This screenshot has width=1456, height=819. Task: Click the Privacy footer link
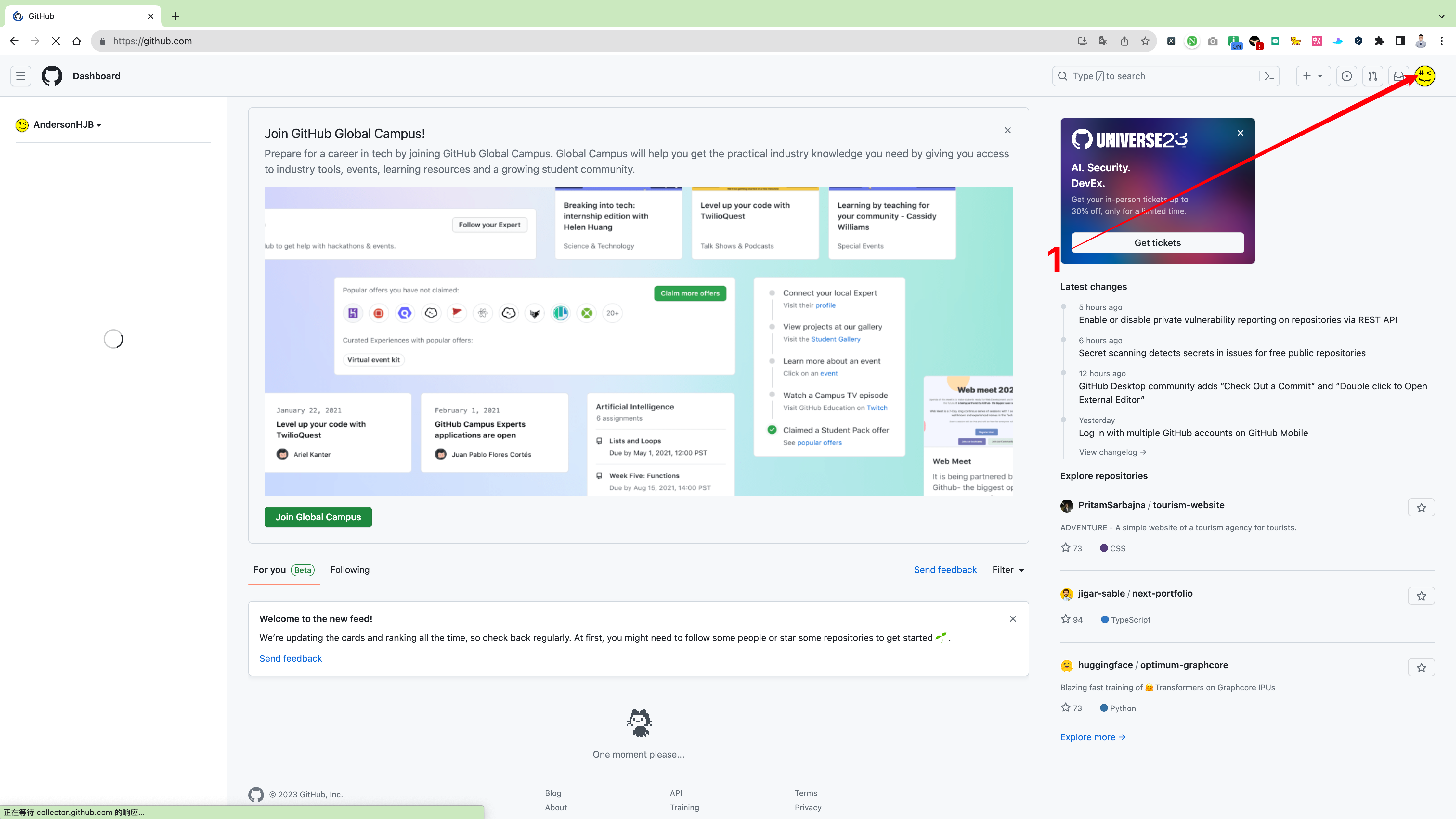click(808, 808)
